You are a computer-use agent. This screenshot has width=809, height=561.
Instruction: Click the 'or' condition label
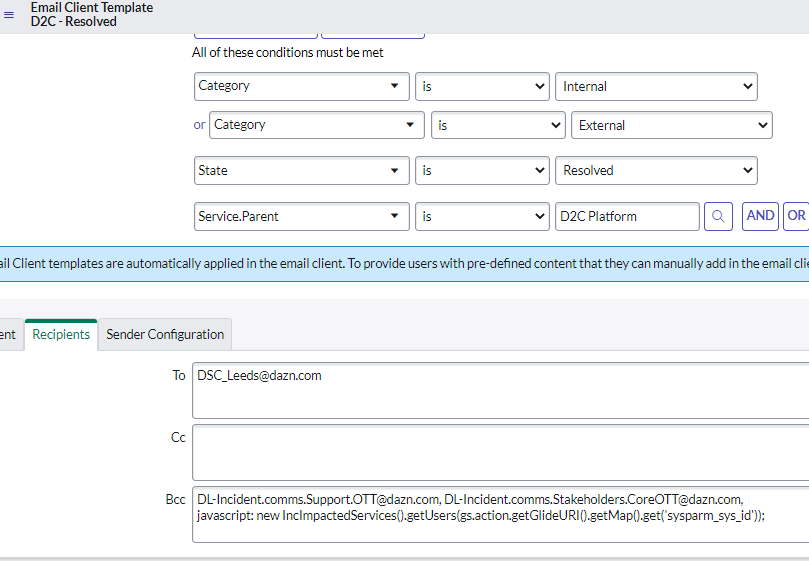[x=199, y=125]
